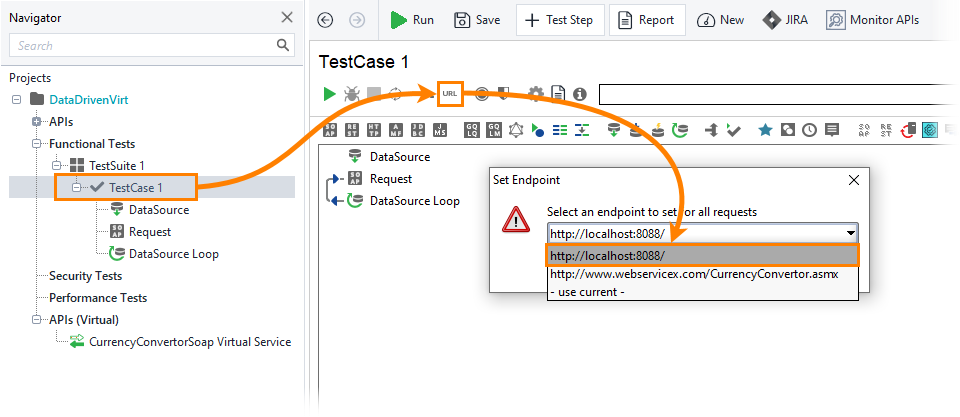Viewport: 960px width, 417px height.
Task: Add a REST request step from the step palette
Action: coord(352,130)
